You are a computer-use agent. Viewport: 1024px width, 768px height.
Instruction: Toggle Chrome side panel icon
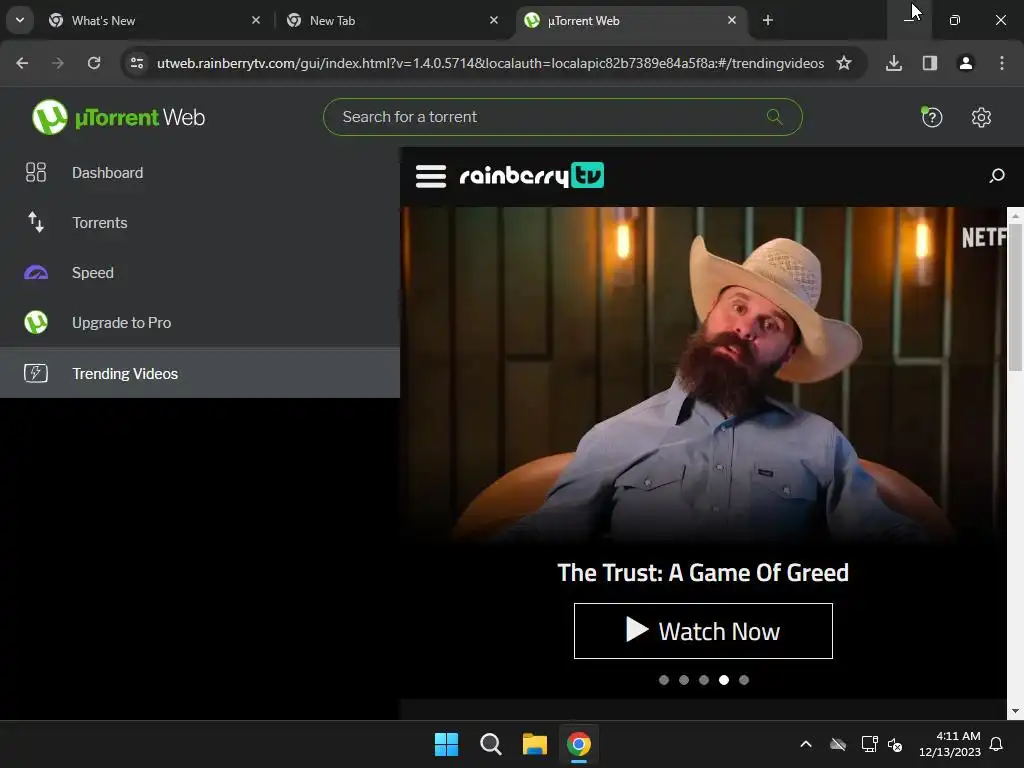pyautogui.click(x=930, y=63)
